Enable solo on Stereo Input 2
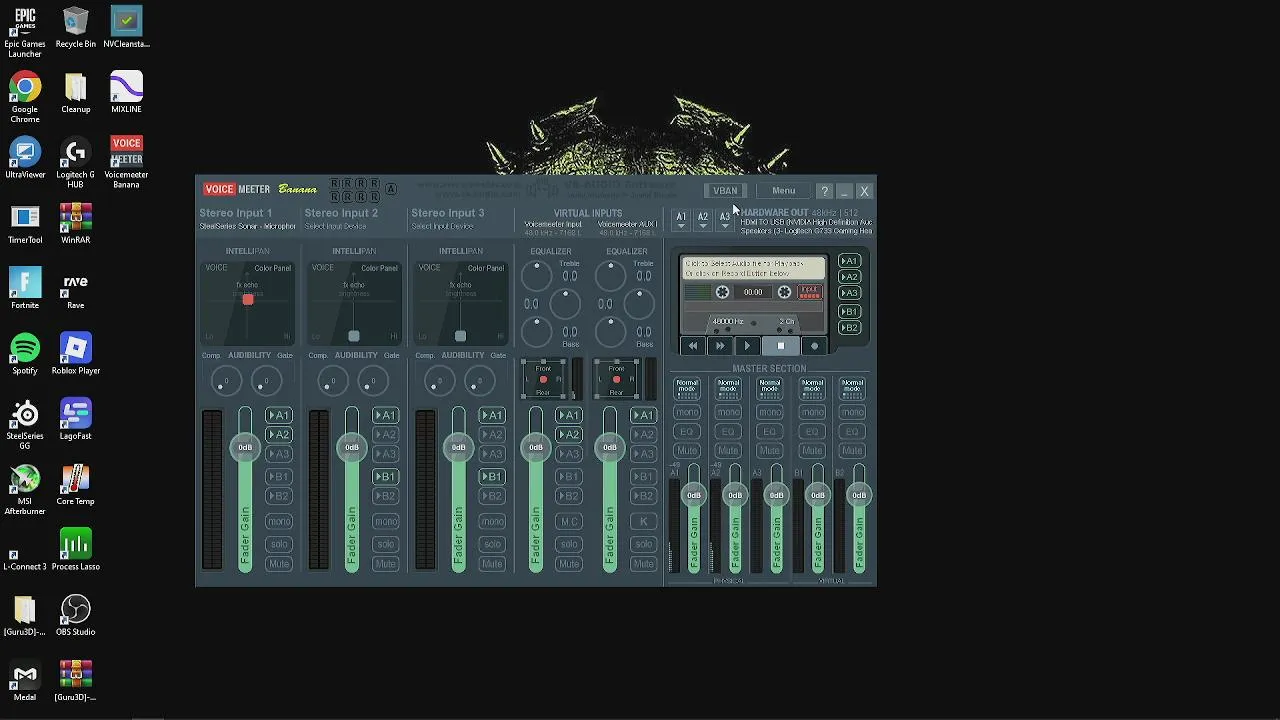Viewport: 1280px width, 720px height. (385, 544)
